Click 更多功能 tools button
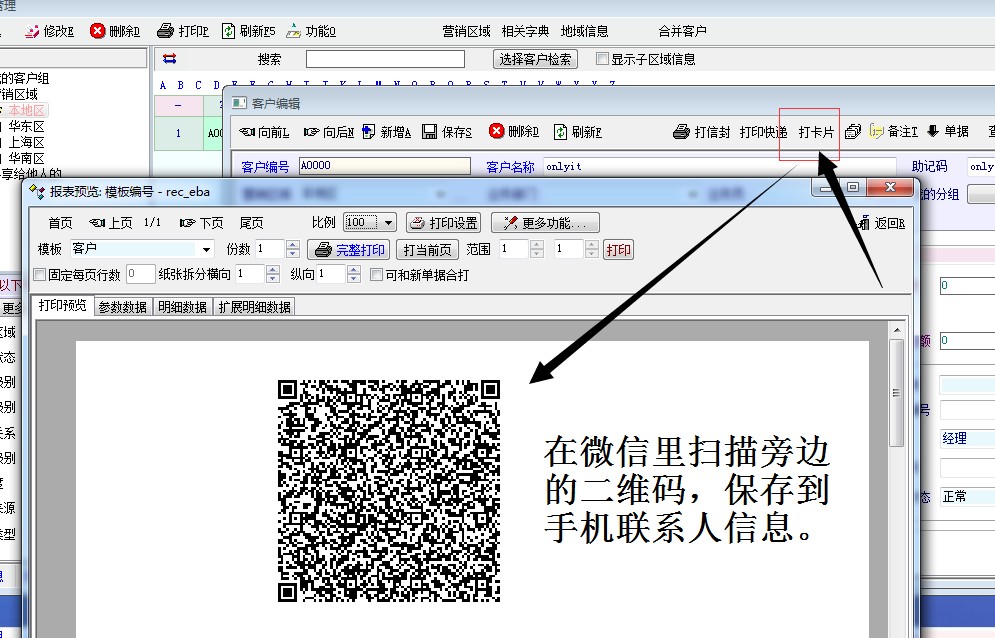The width and height of the screenshot is (995, 638). pos(550,223)
